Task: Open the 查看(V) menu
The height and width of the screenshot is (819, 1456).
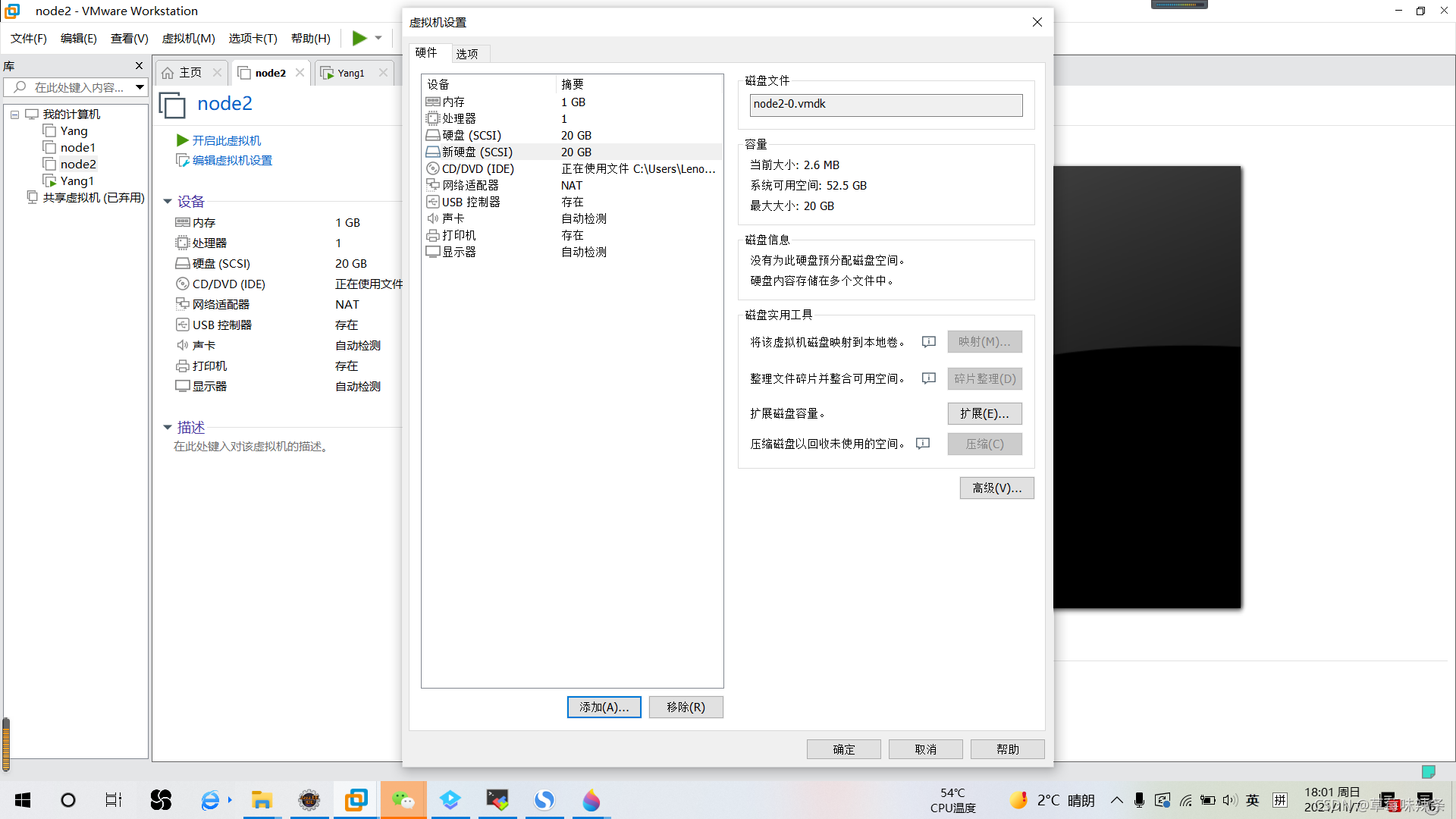Action: tap(130, 39)
